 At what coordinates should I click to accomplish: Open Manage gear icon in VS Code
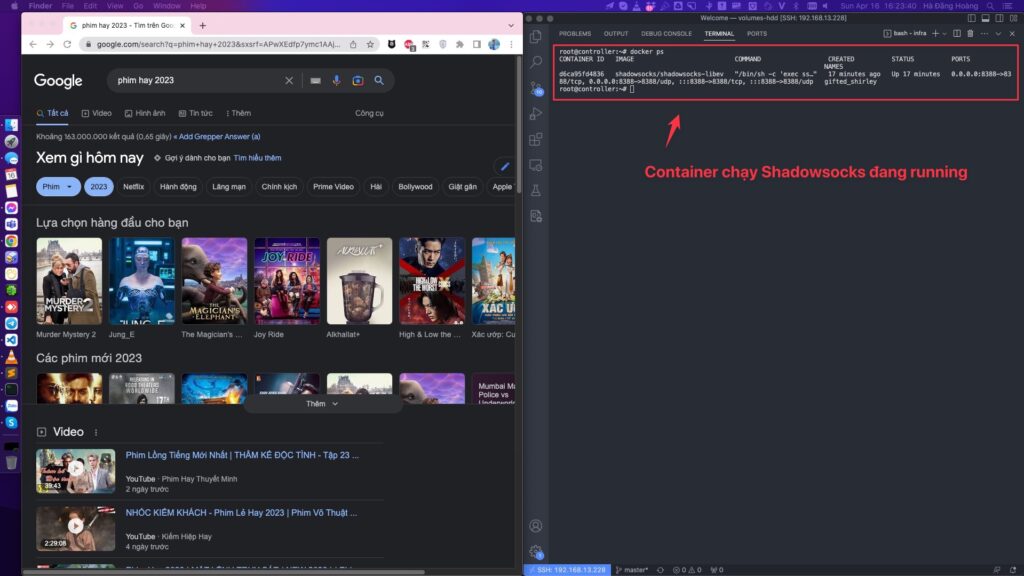point(536,552)
